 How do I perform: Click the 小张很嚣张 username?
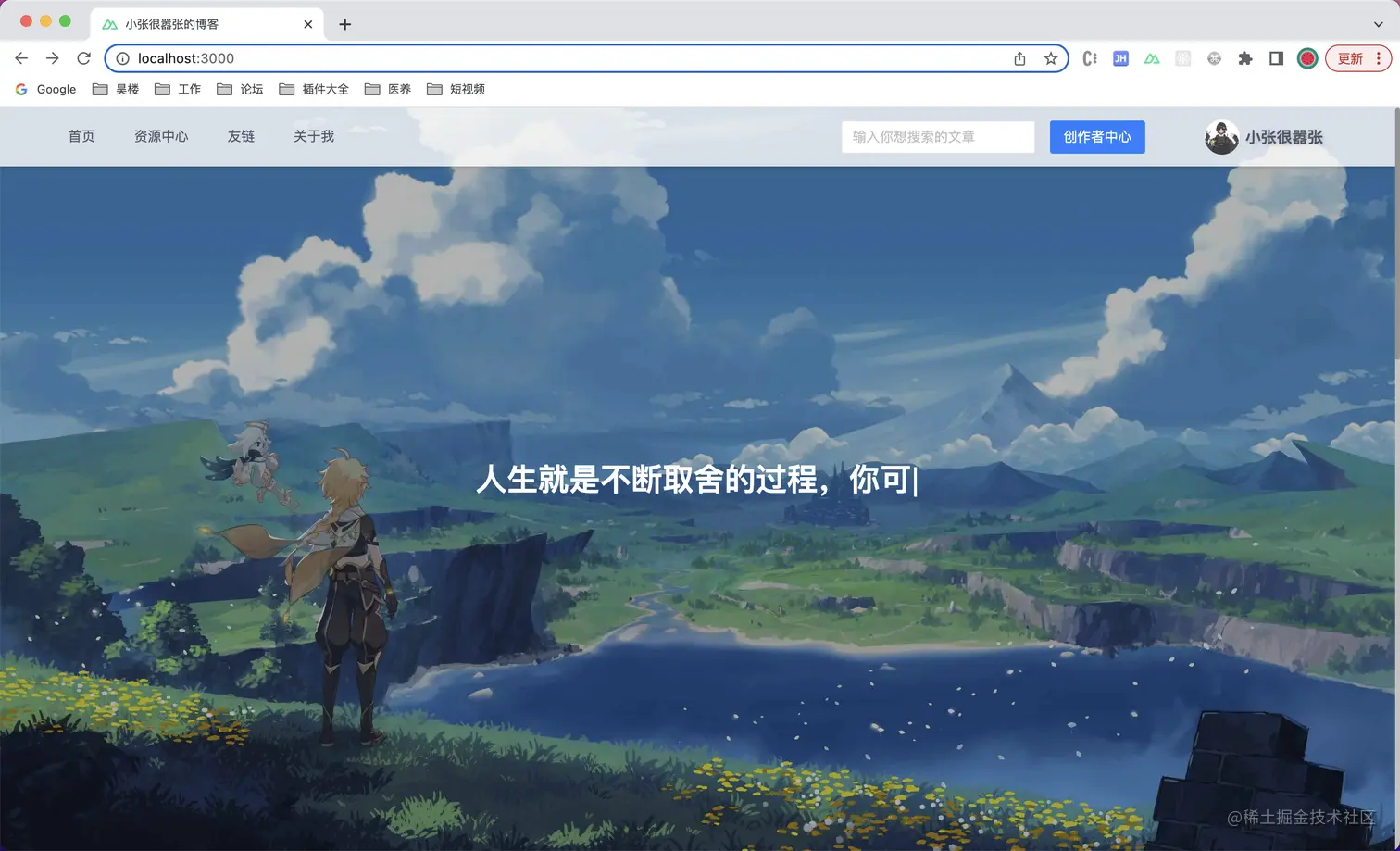pos(1283,137)
